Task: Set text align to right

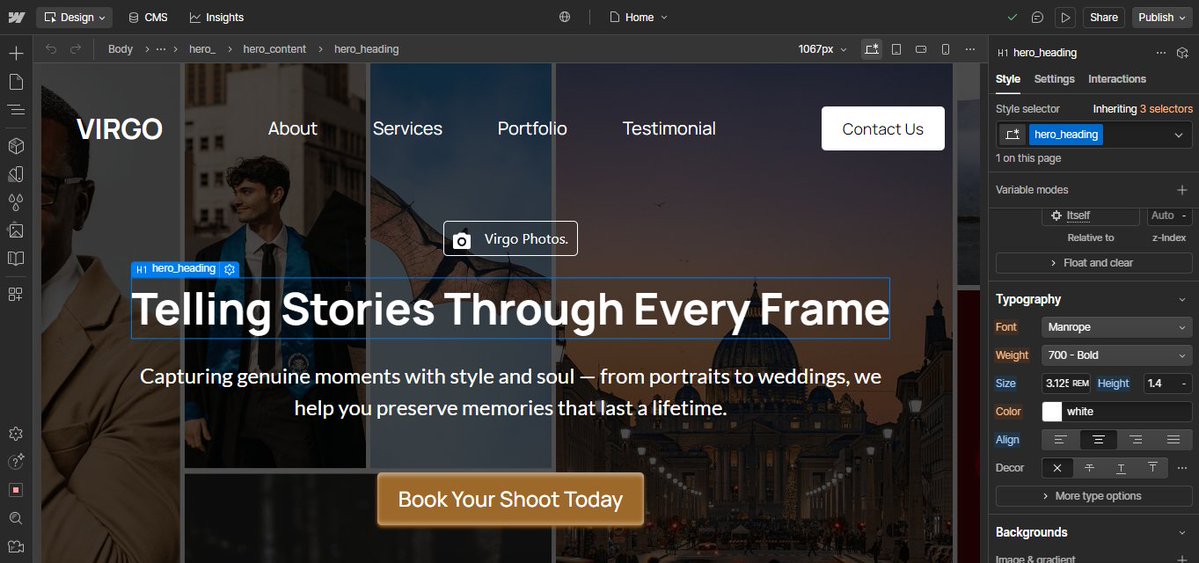Action: click(1136, 440)
